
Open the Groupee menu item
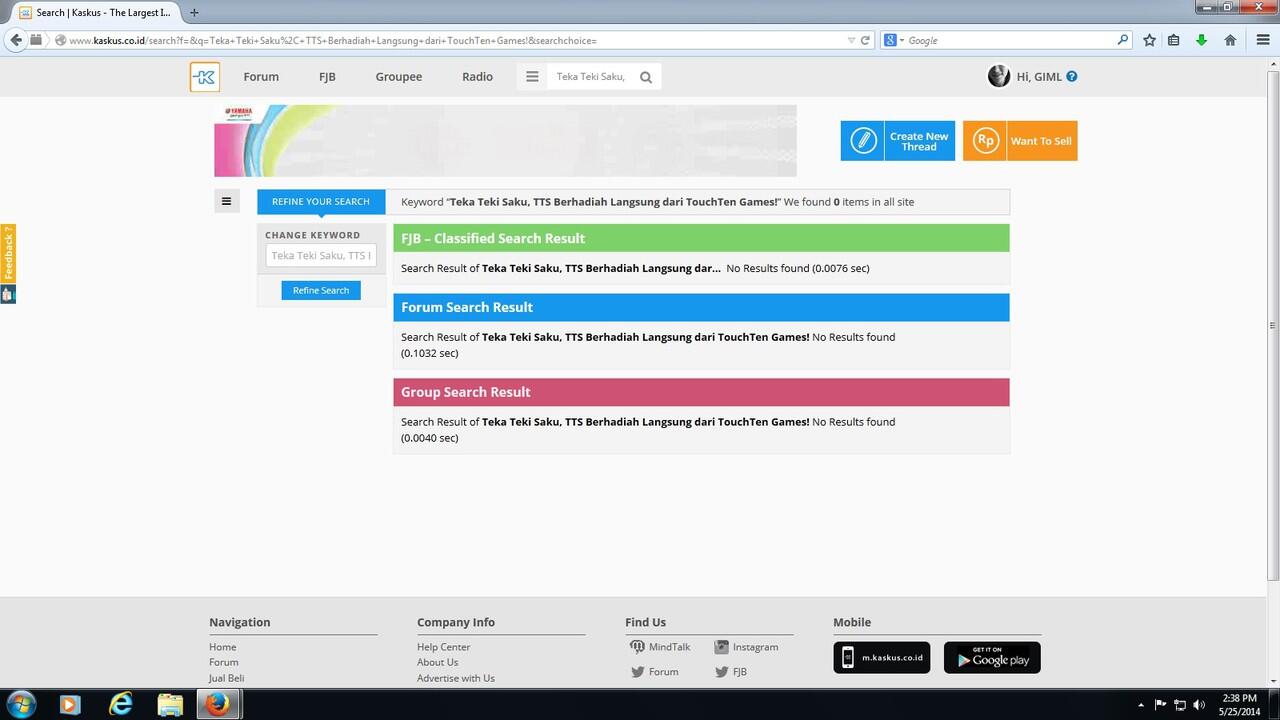(399, 77)
